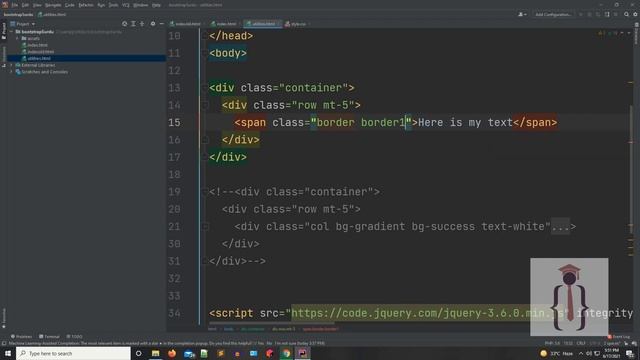Click body breadcrumb in editor footer

coord(229,329)
